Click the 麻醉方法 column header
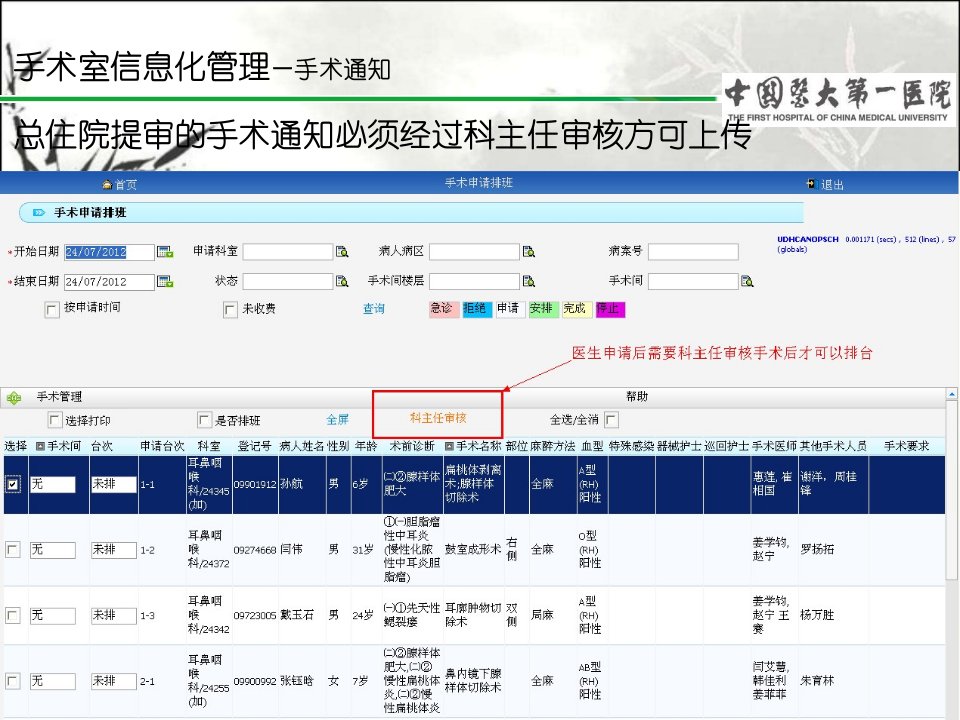The height and width of the screenshot is (720, 960). (553, 446)
